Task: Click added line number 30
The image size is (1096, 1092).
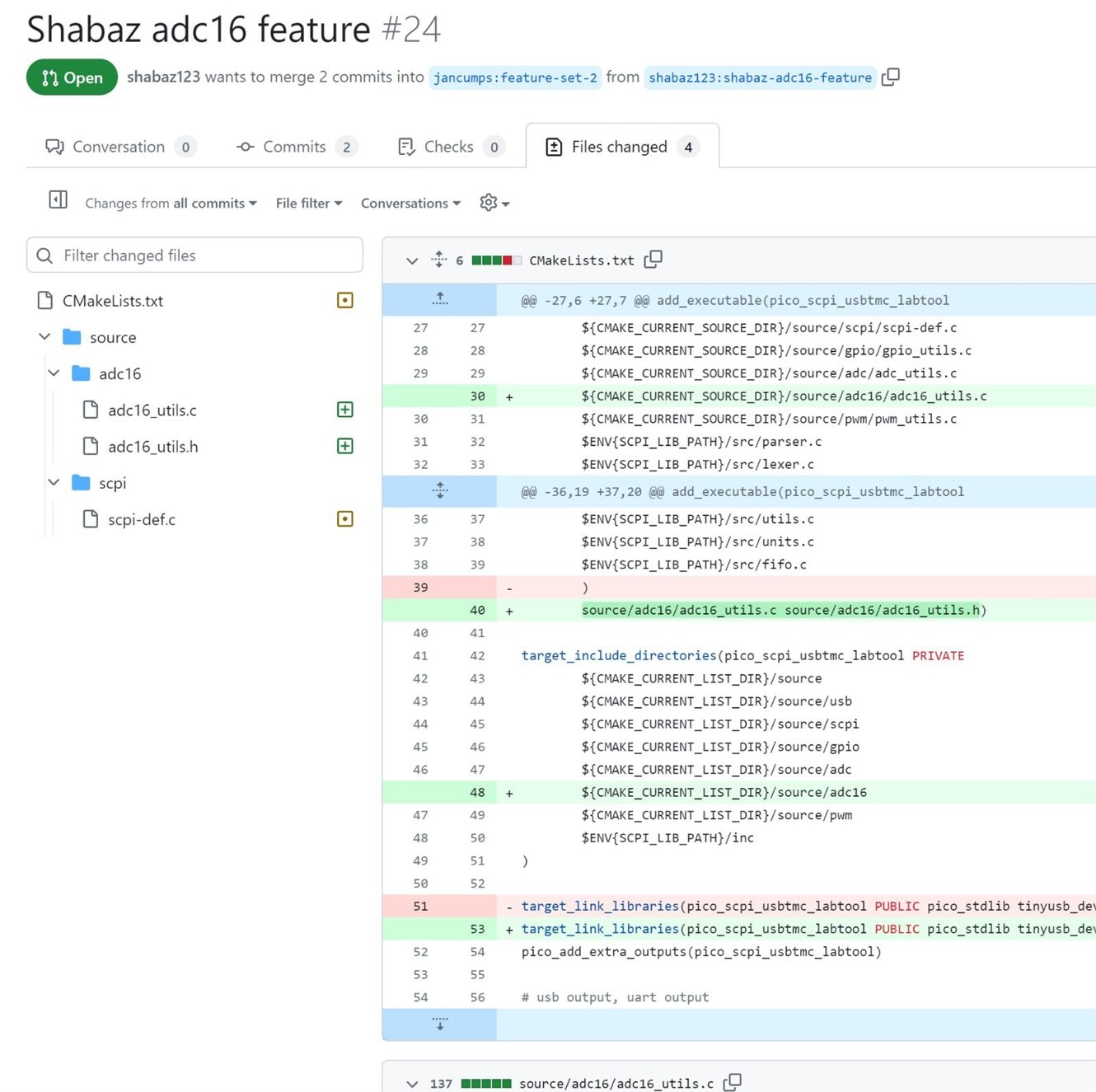Action: point(477,396)
